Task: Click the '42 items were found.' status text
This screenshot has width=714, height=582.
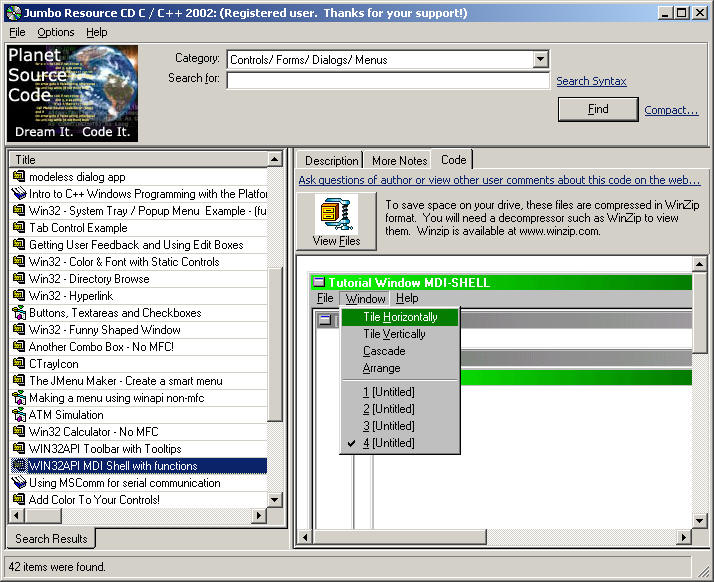Action: tap(57, 567)
